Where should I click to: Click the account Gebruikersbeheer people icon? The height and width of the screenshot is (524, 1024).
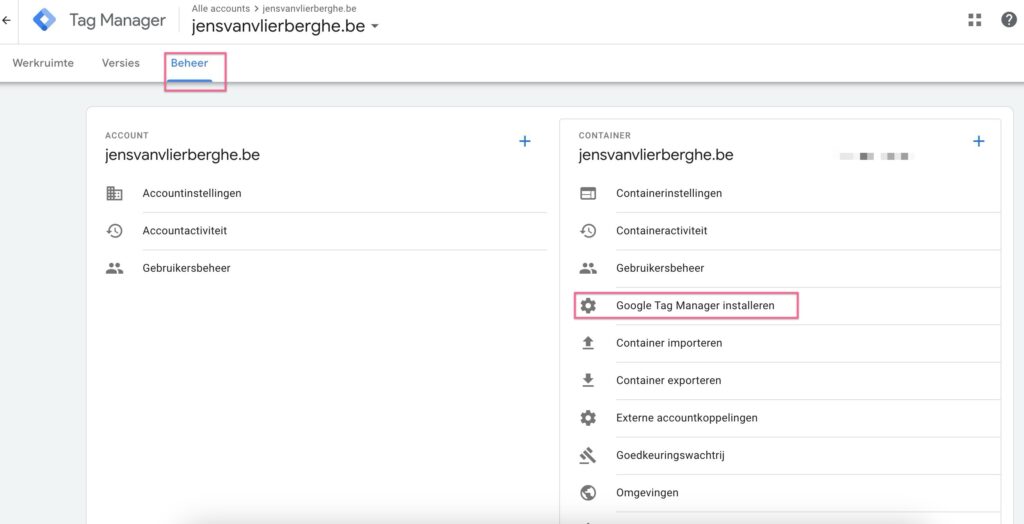[114, 268]
